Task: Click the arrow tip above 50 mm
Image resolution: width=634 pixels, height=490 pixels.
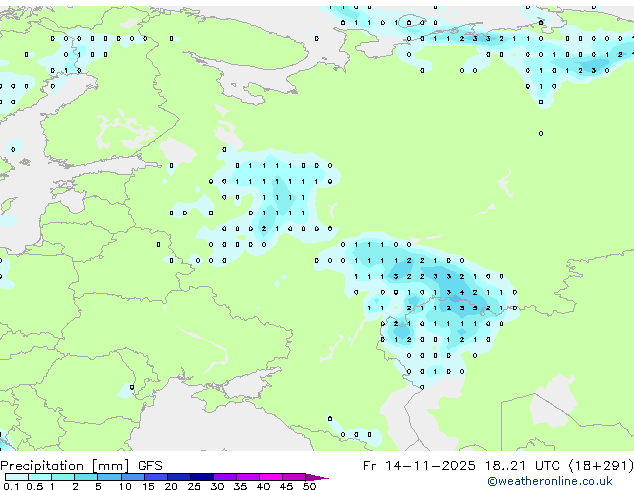Action: pyautogui.click(x=317, y=477)
